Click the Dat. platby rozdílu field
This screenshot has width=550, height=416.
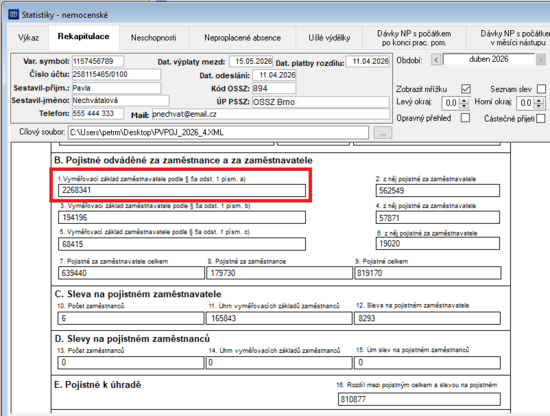coord(367,61)
